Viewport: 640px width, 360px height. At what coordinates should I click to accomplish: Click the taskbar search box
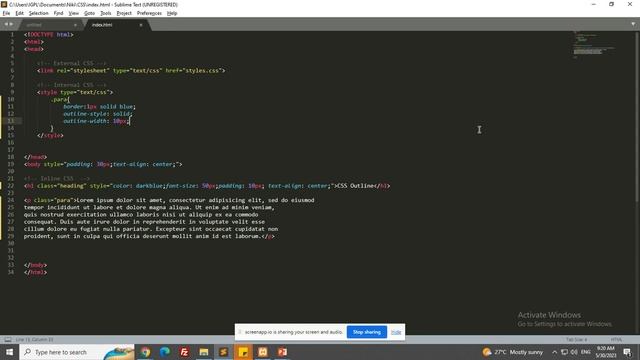pos(77,352)
